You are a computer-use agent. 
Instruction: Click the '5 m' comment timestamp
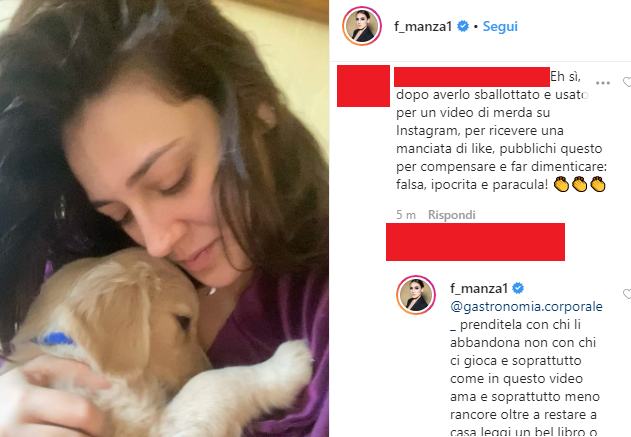(x=406, y=215)
